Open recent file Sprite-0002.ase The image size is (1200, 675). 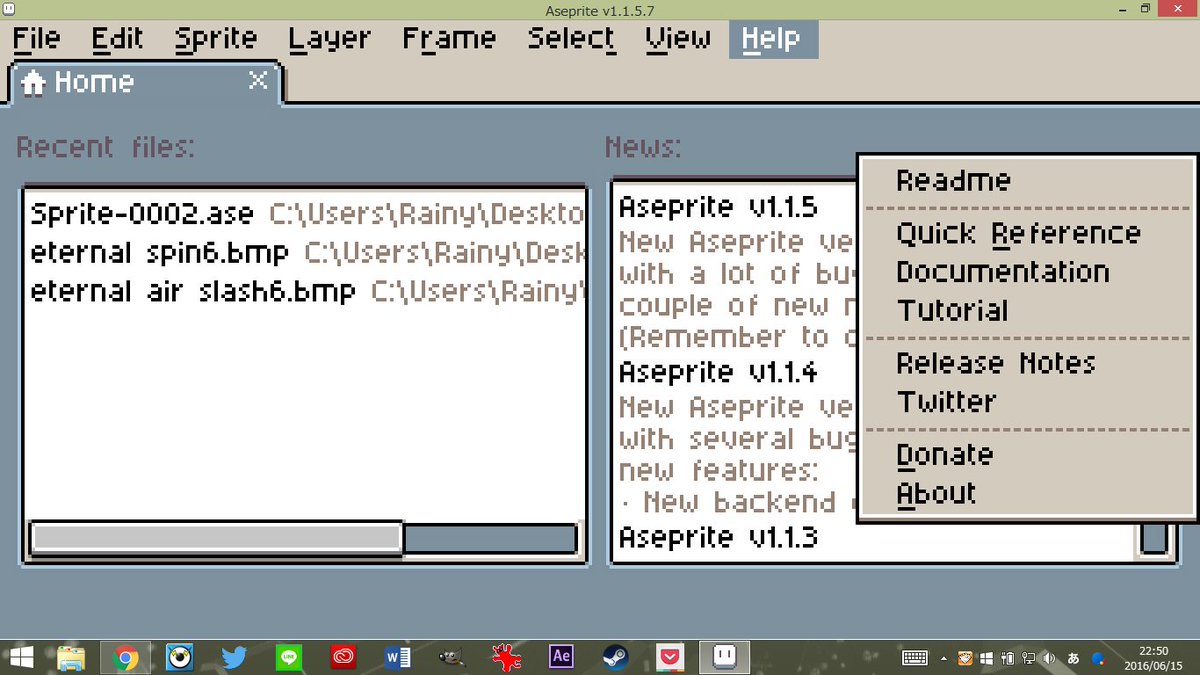[x=305, y=214]
